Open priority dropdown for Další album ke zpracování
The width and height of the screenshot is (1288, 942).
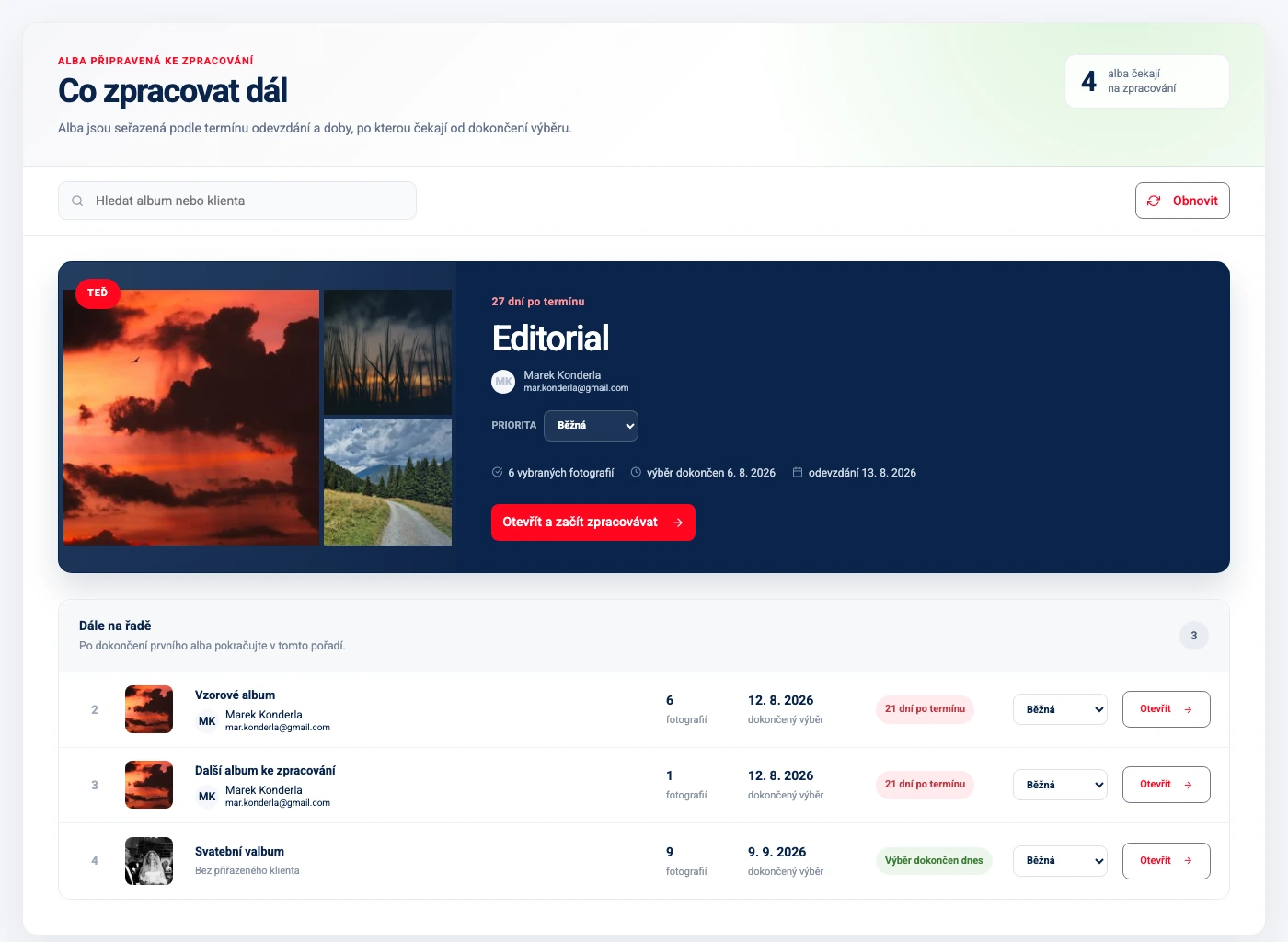[x=1060, y=785]
